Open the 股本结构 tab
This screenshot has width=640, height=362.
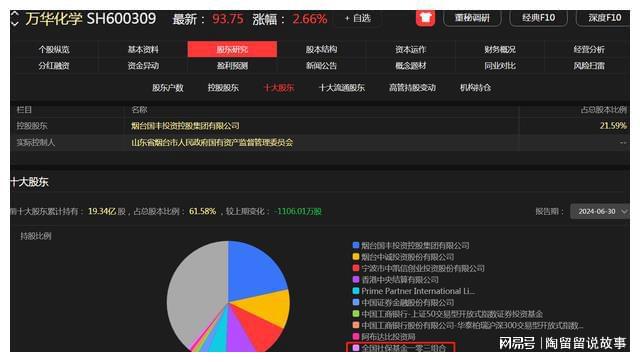pyautogui.click(x=321, y=49)
